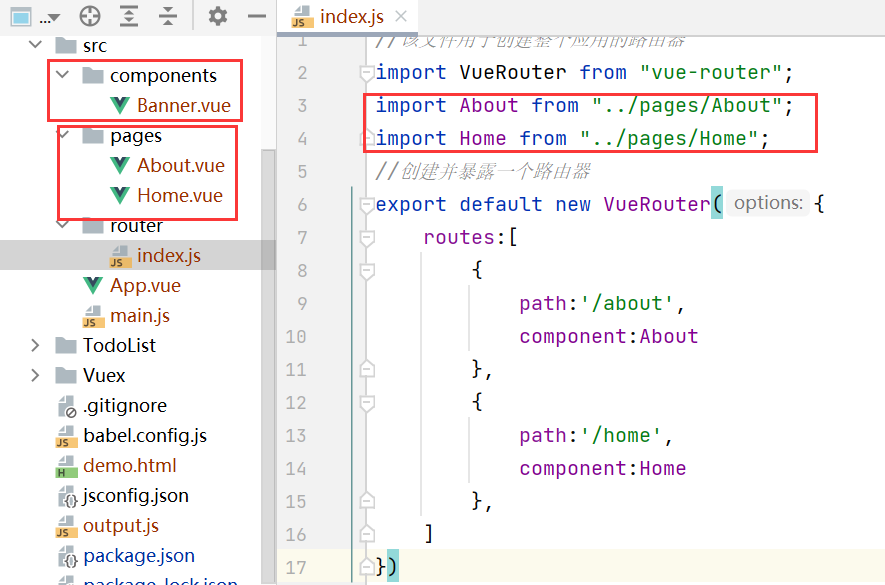This screenshot has height=585, width=885.
Task: Click line number 10 in the gutter
Action: (296, 337)
